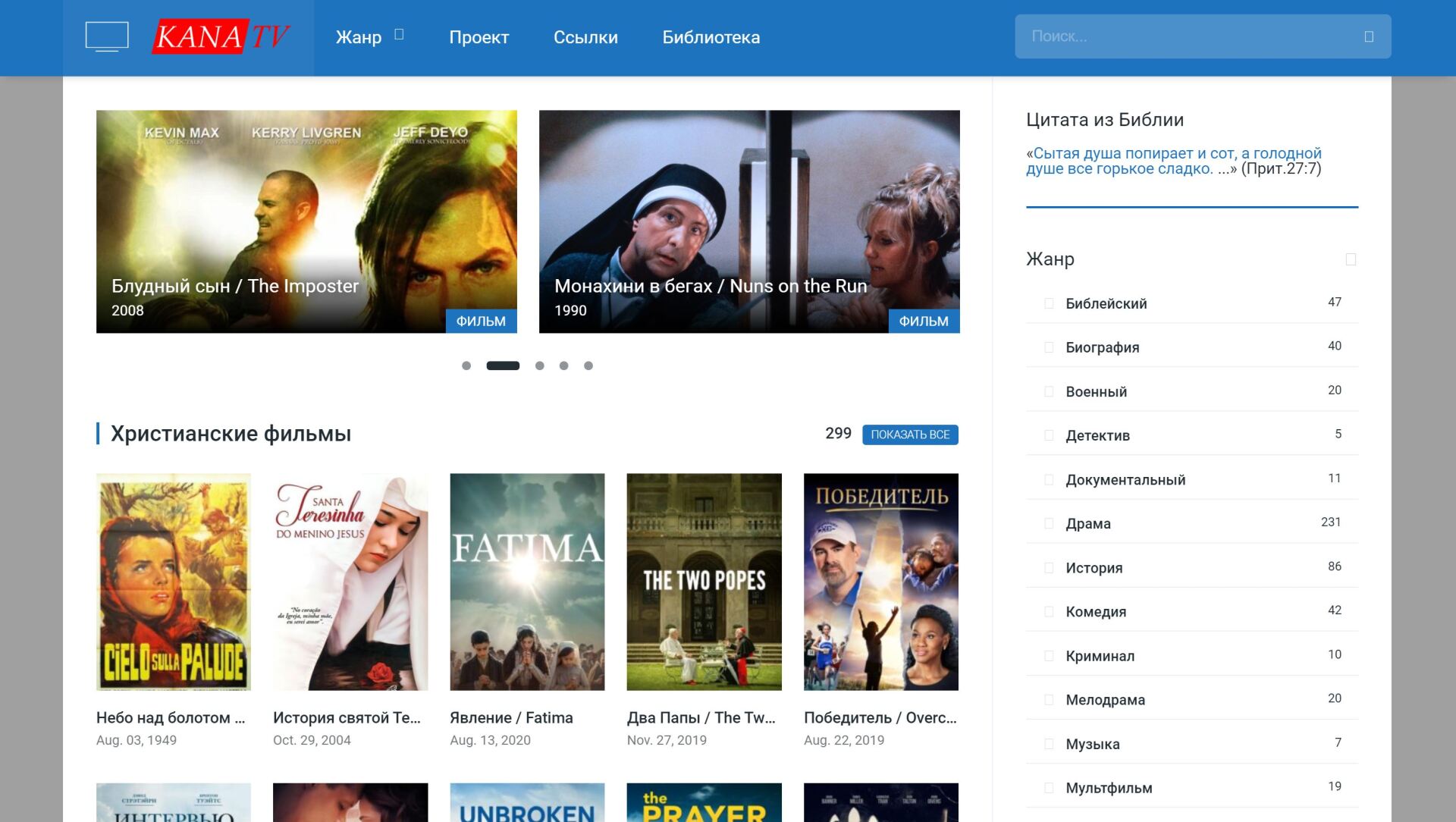This screenshot has height=822, width=1456.
Task: Select the Мелодрама genre icon
Action: click(1049, 699)
